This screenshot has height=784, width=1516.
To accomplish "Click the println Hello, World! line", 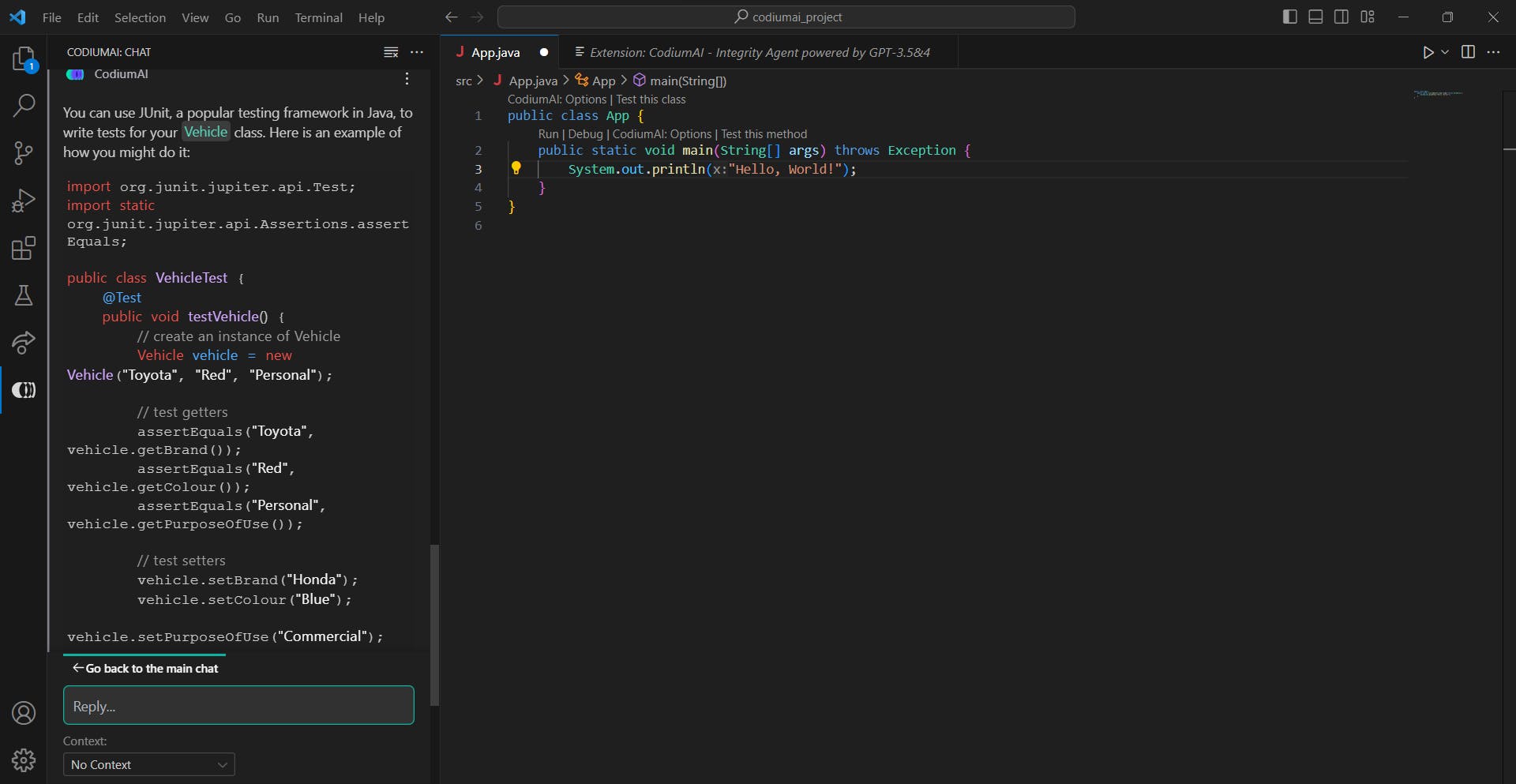I will (x=711, y=169).
